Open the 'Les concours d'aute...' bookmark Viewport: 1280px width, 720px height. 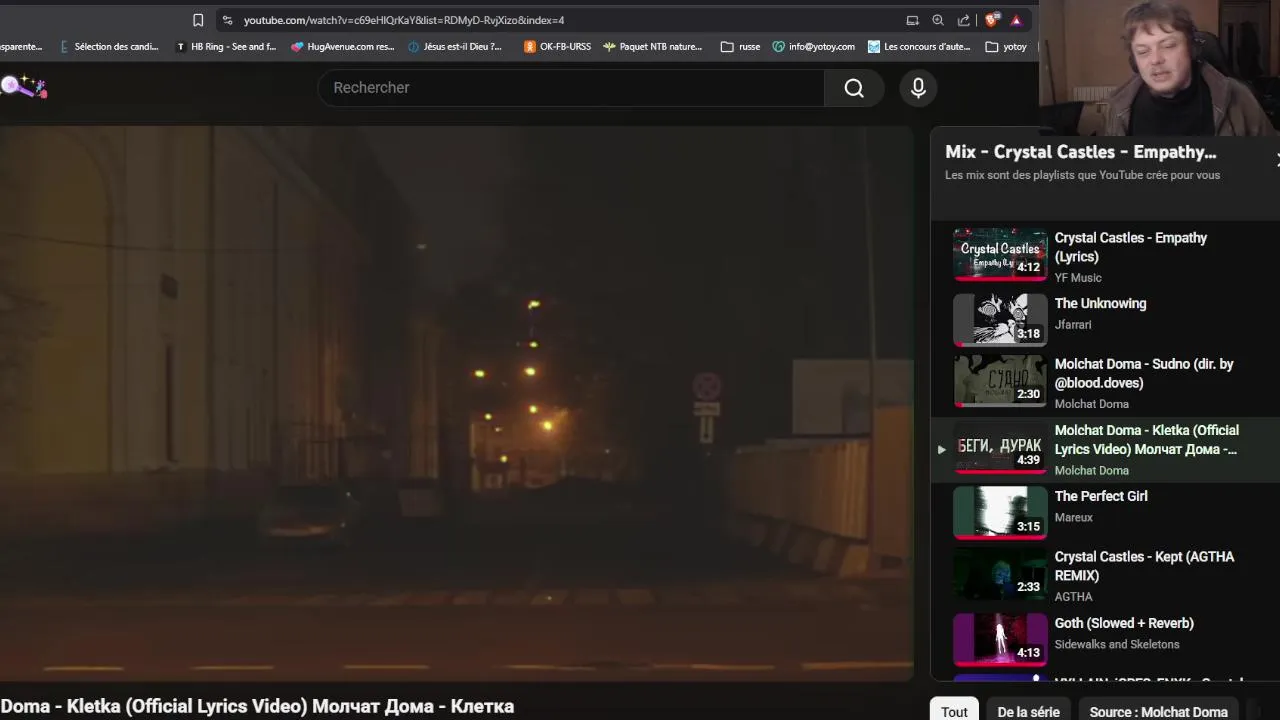pos(919,46)
